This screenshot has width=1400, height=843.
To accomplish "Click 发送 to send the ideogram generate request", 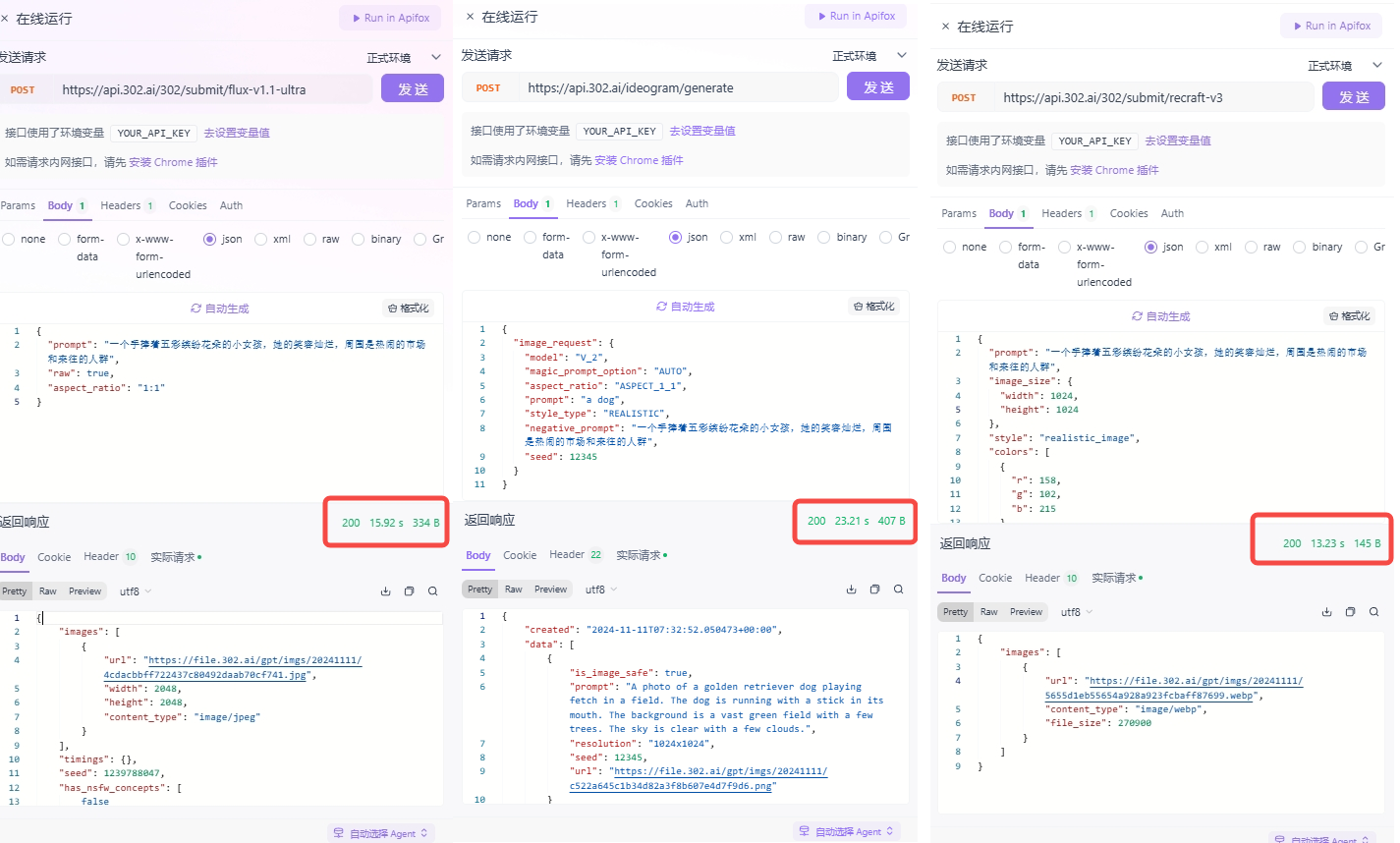I will point(878,86).
